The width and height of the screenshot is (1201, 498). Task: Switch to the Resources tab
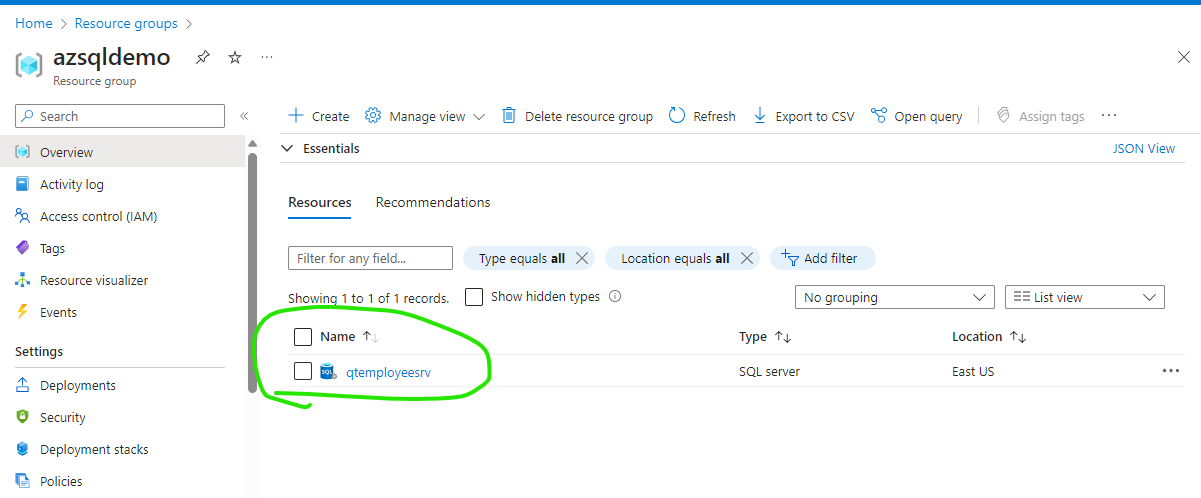pos(320,202)
